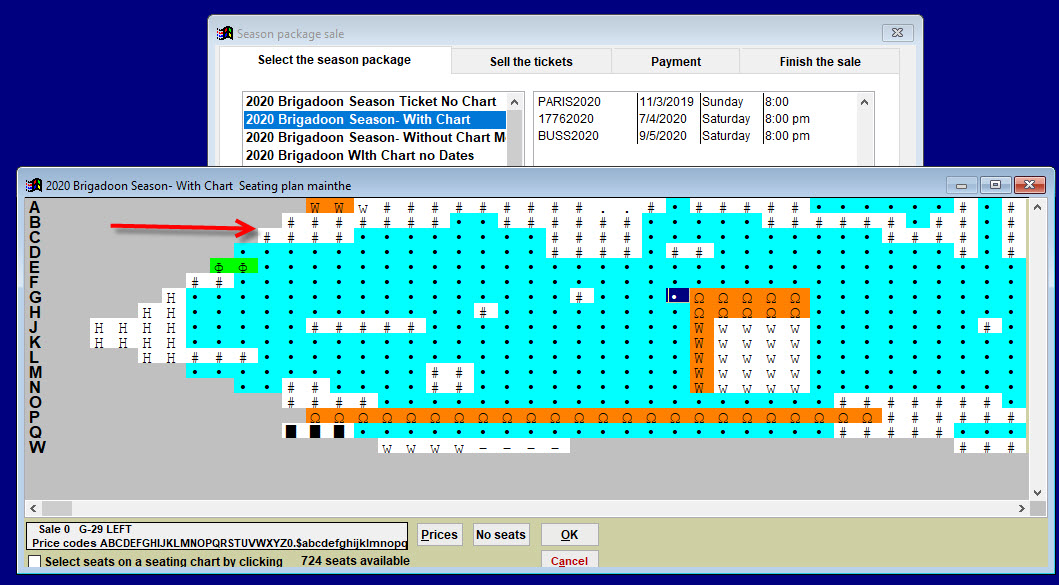Select the PARIS2020 performance row

point(696,102)
